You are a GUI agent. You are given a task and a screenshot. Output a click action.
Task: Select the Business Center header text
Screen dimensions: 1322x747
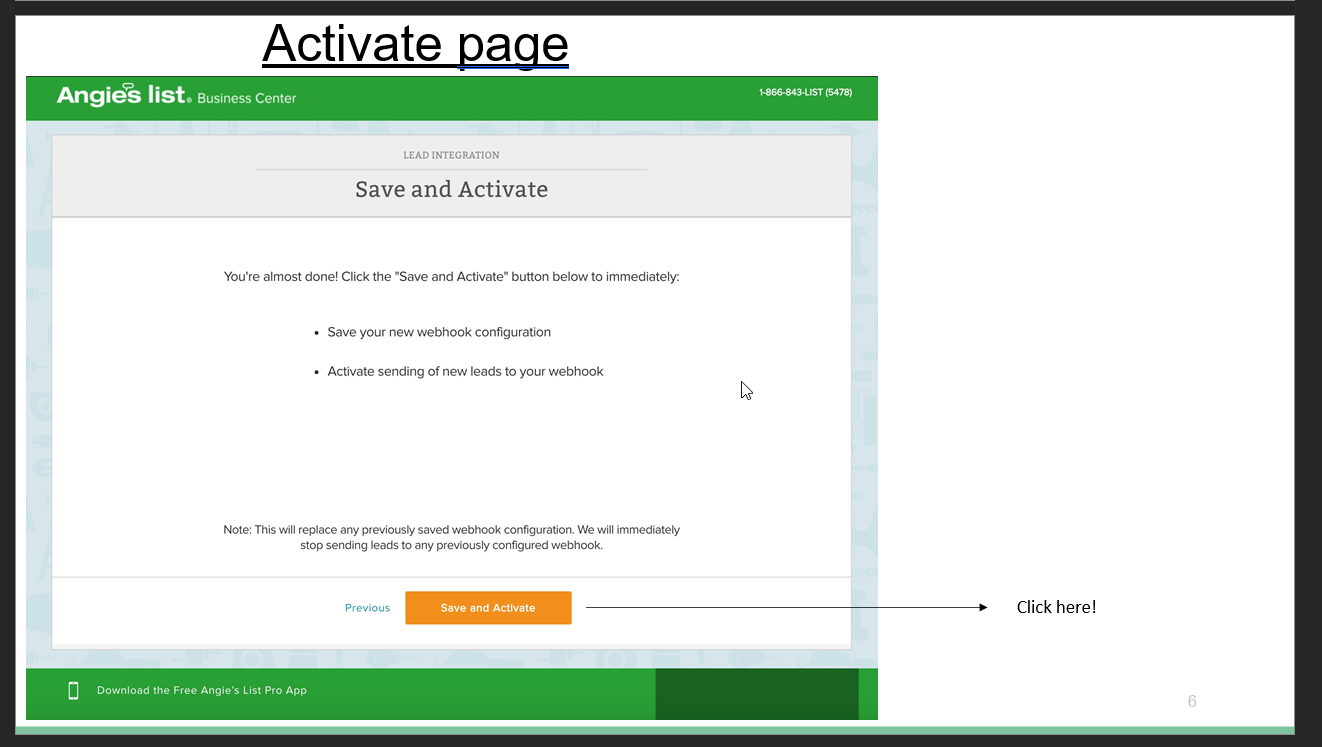247,98
